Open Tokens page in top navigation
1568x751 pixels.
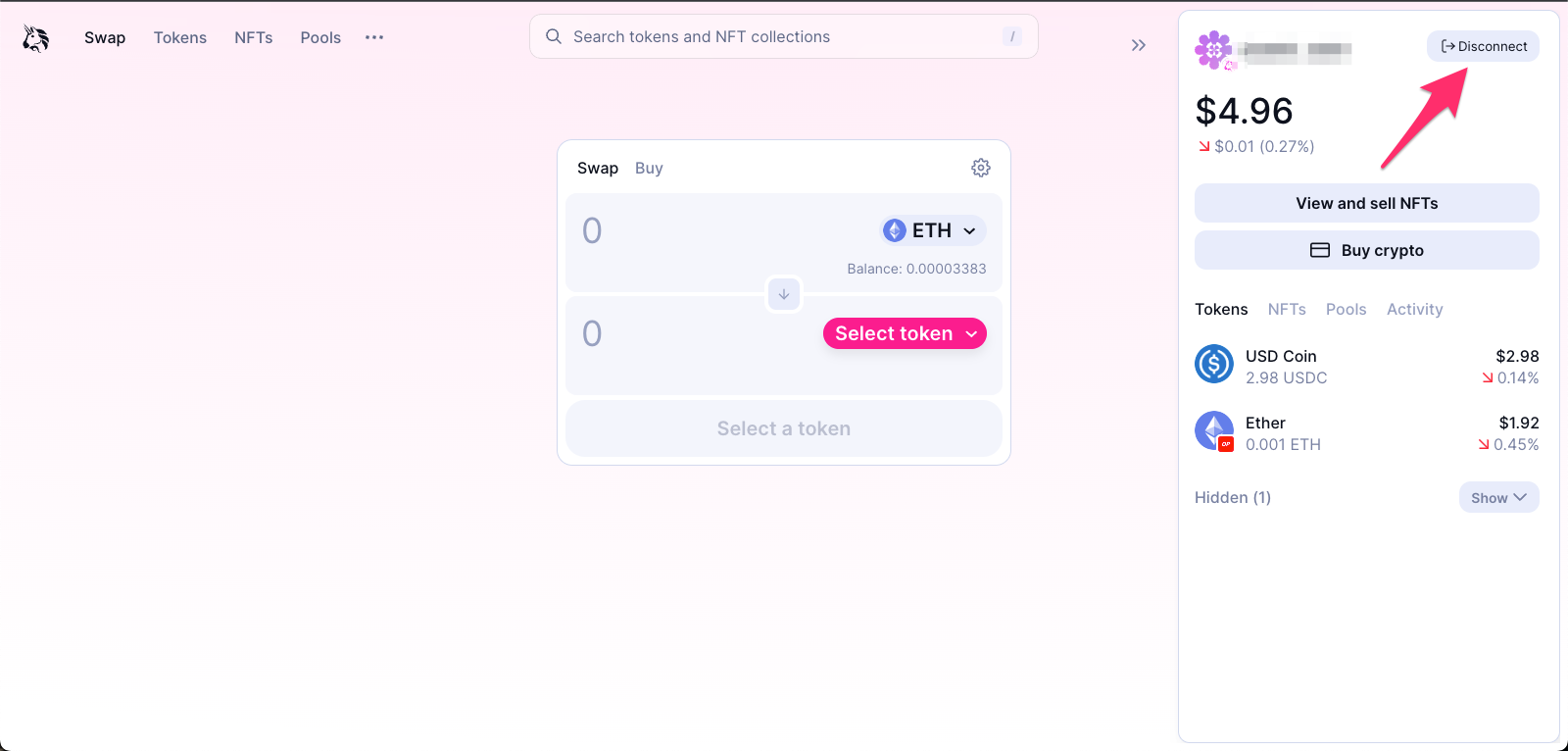coord(180,37)
